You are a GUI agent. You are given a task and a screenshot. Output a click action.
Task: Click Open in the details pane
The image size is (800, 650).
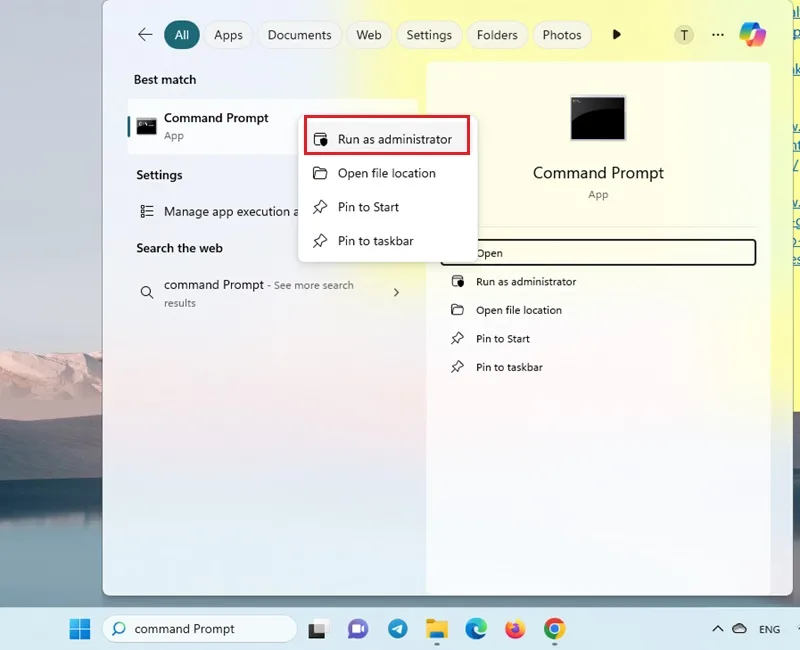pos(598,253)
